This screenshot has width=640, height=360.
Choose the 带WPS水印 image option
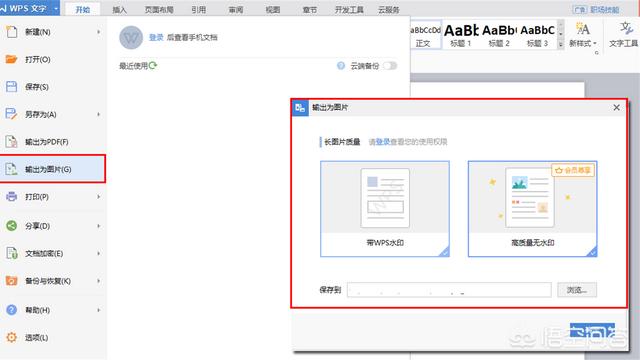385,209
